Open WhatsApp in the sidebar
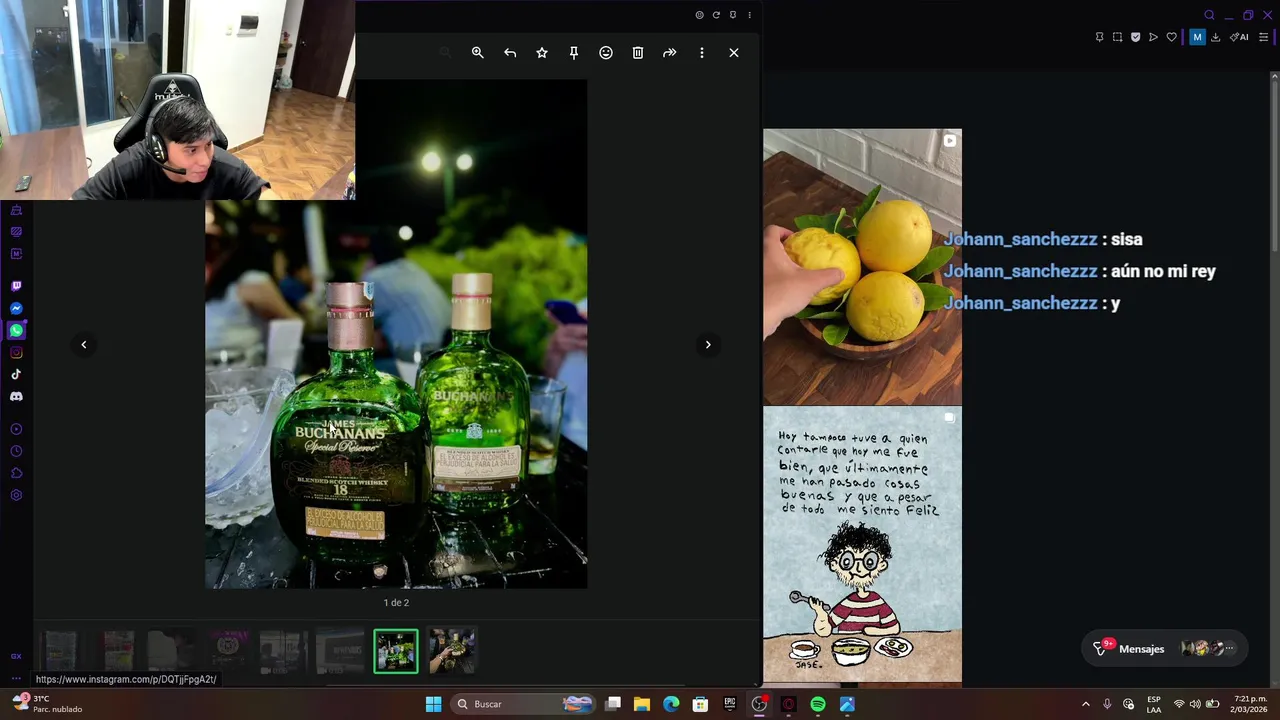The width and height of the screenshot is (1280, 720). coord(16,330)
